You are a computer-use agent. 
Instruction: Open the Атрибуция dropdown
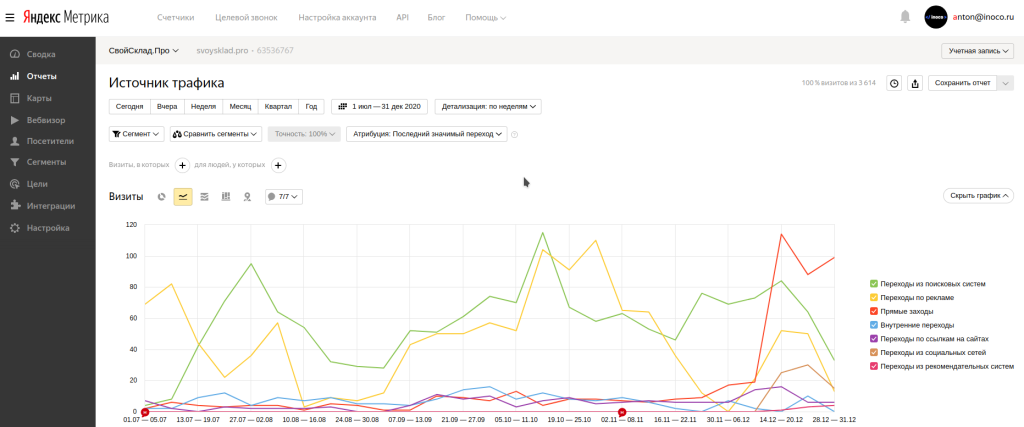426,134
